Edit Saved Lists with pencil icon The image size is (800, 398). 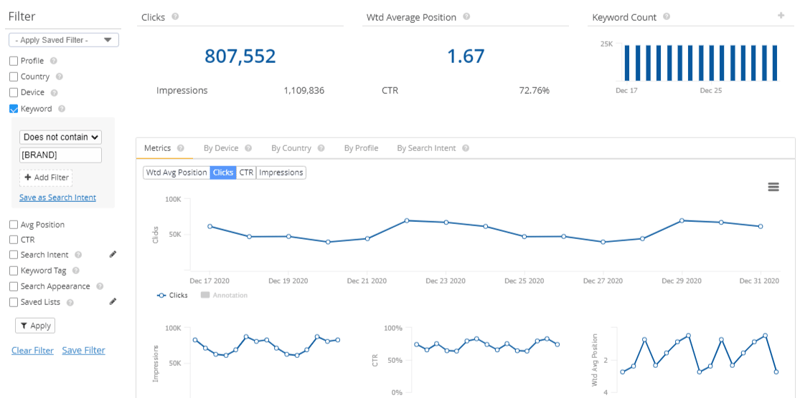tap(113, 302)
